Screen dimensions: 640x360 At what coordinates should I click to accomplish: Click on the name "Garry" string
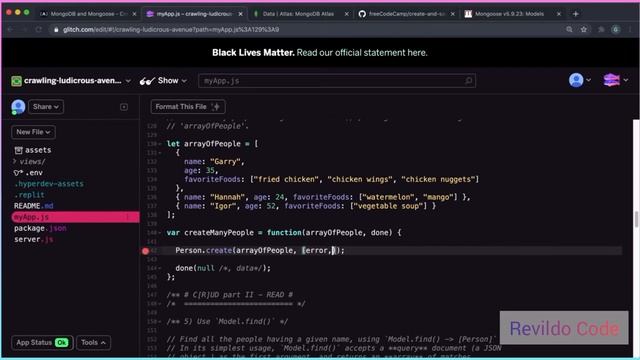tap(224, 162)
